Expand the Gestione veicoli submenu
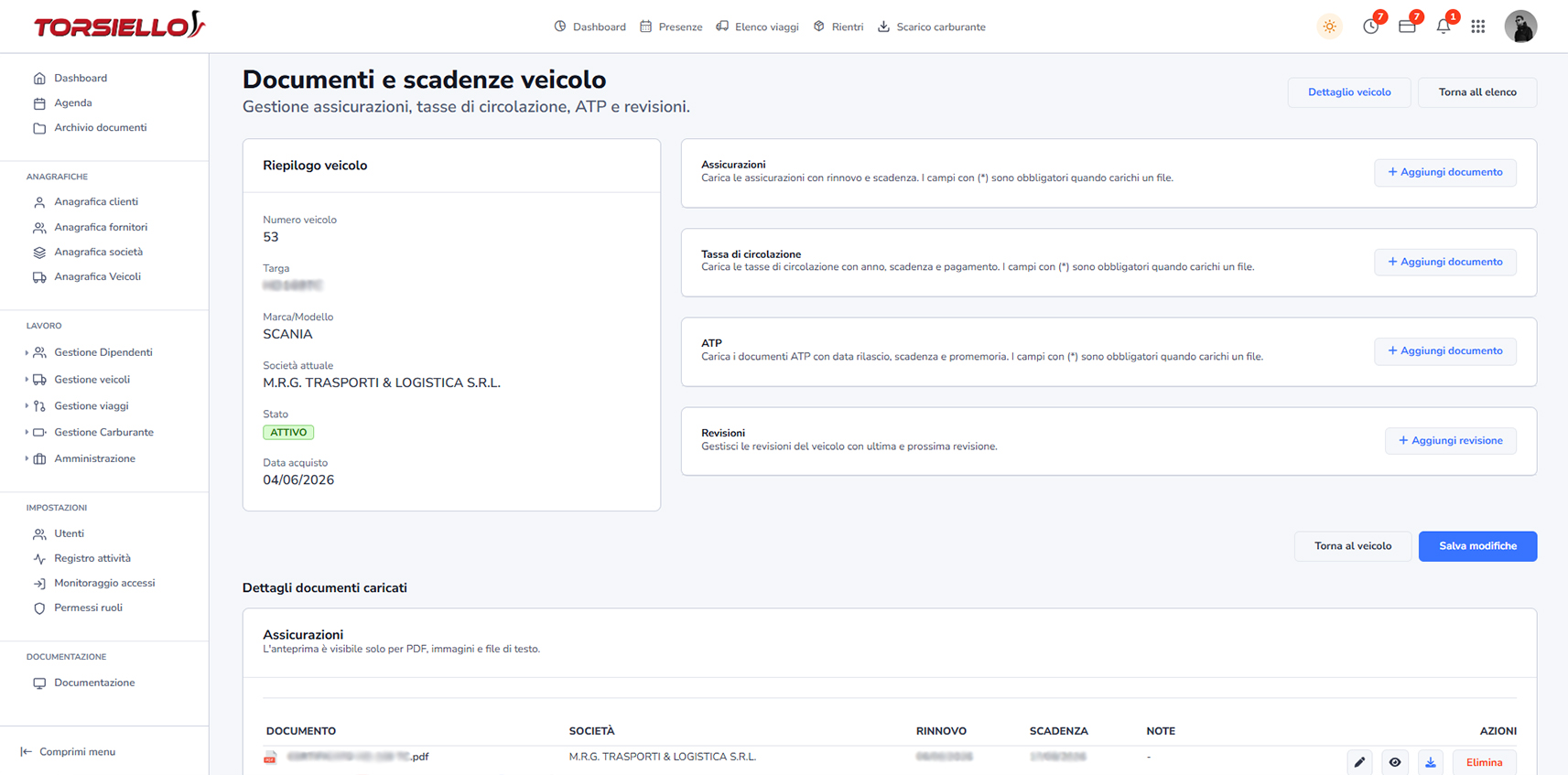This screenshot has width=1568, height=775. coord(78,379)
